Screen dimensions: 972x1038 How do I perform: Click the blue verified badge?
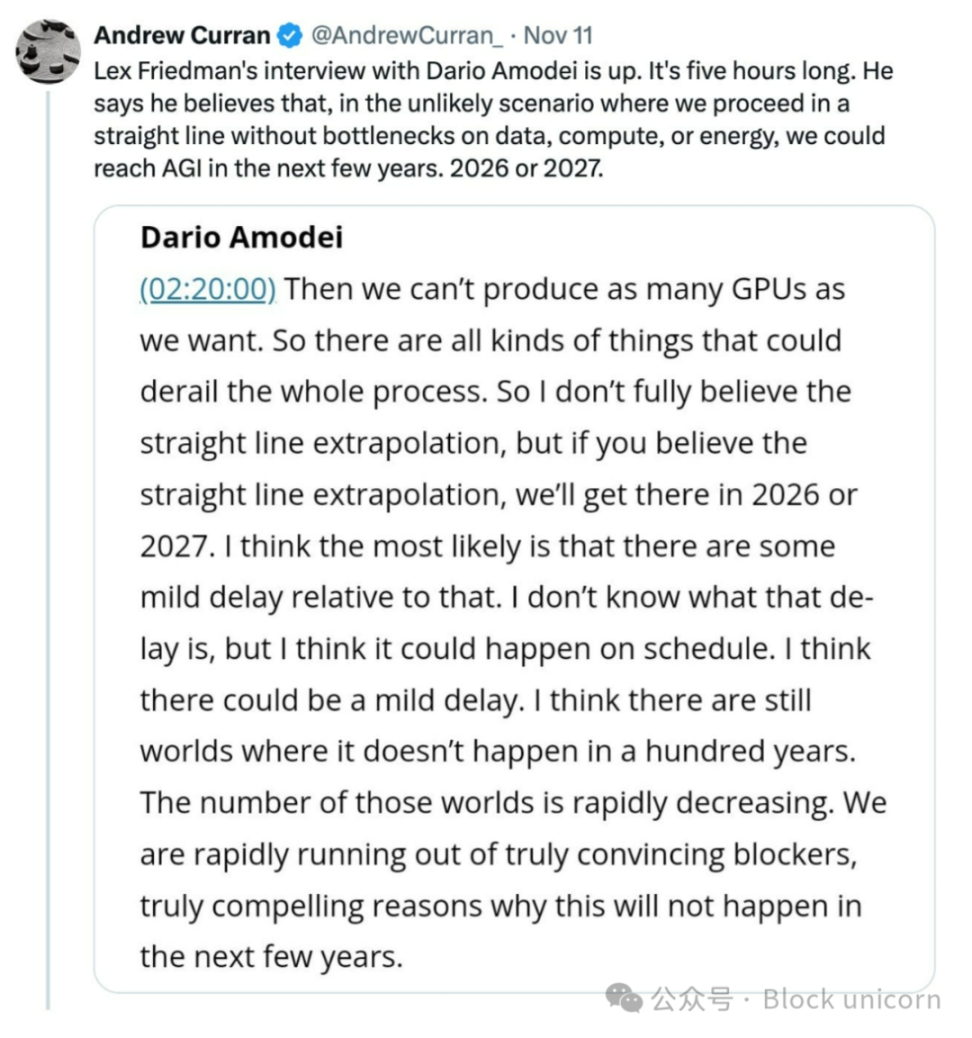[x=288, y=36]
